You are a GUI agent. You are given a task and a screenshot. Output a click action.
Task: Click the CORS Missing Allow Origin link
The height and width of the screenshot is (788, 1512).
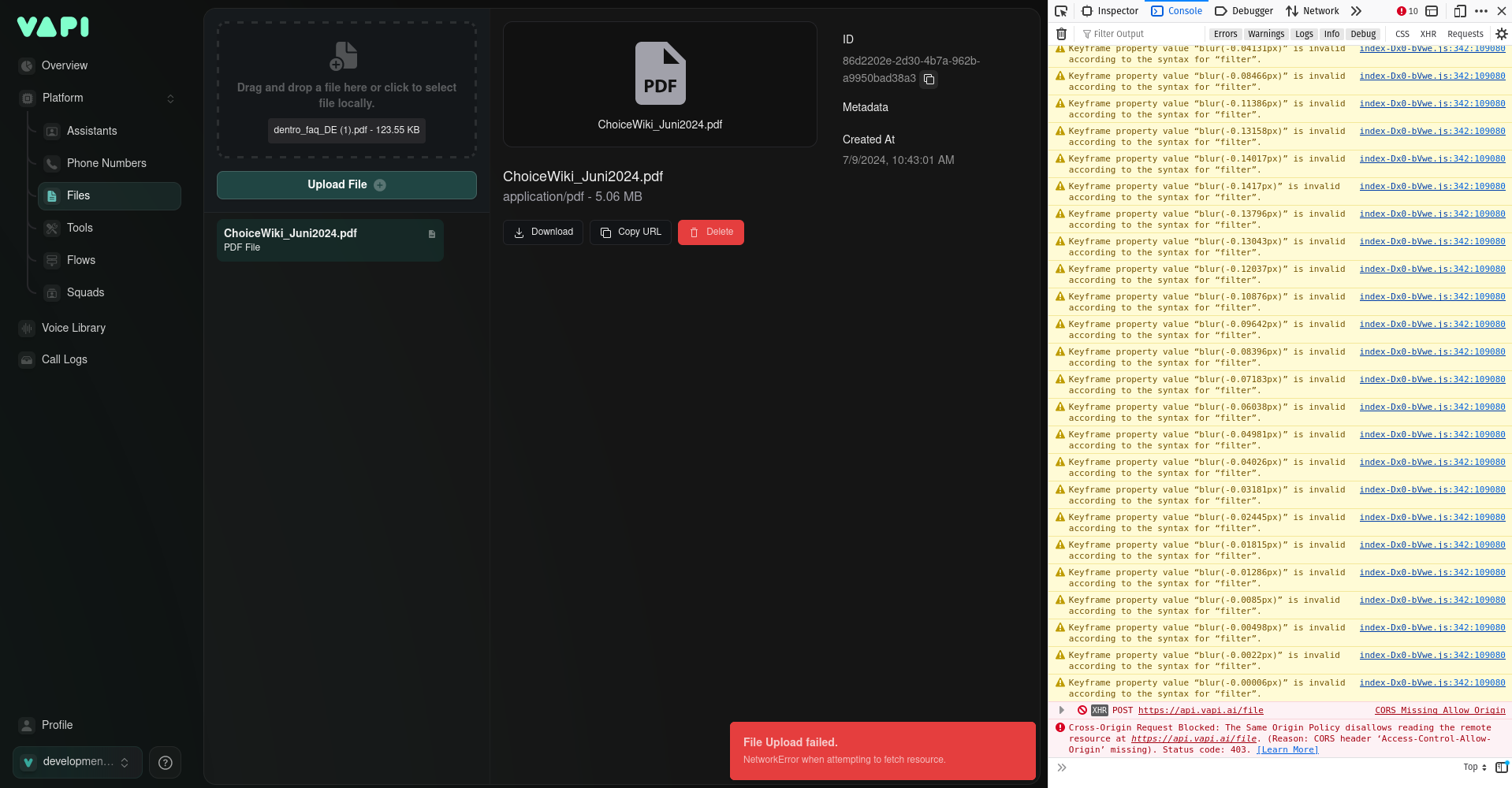coord(1440,711)
